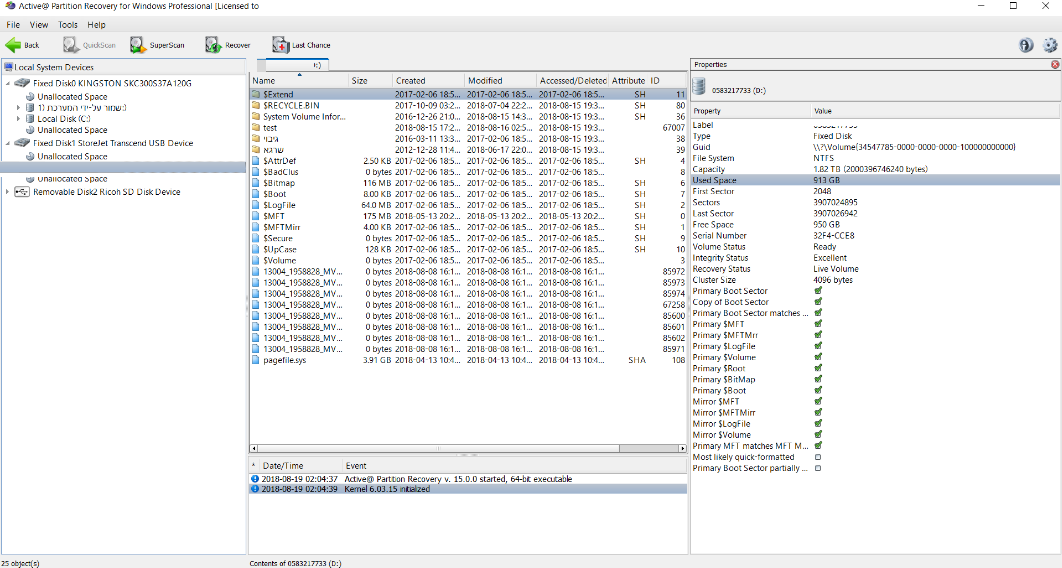Sort files by Created column header
This screenshot has width=1062, height=568.
pos(429,81)
